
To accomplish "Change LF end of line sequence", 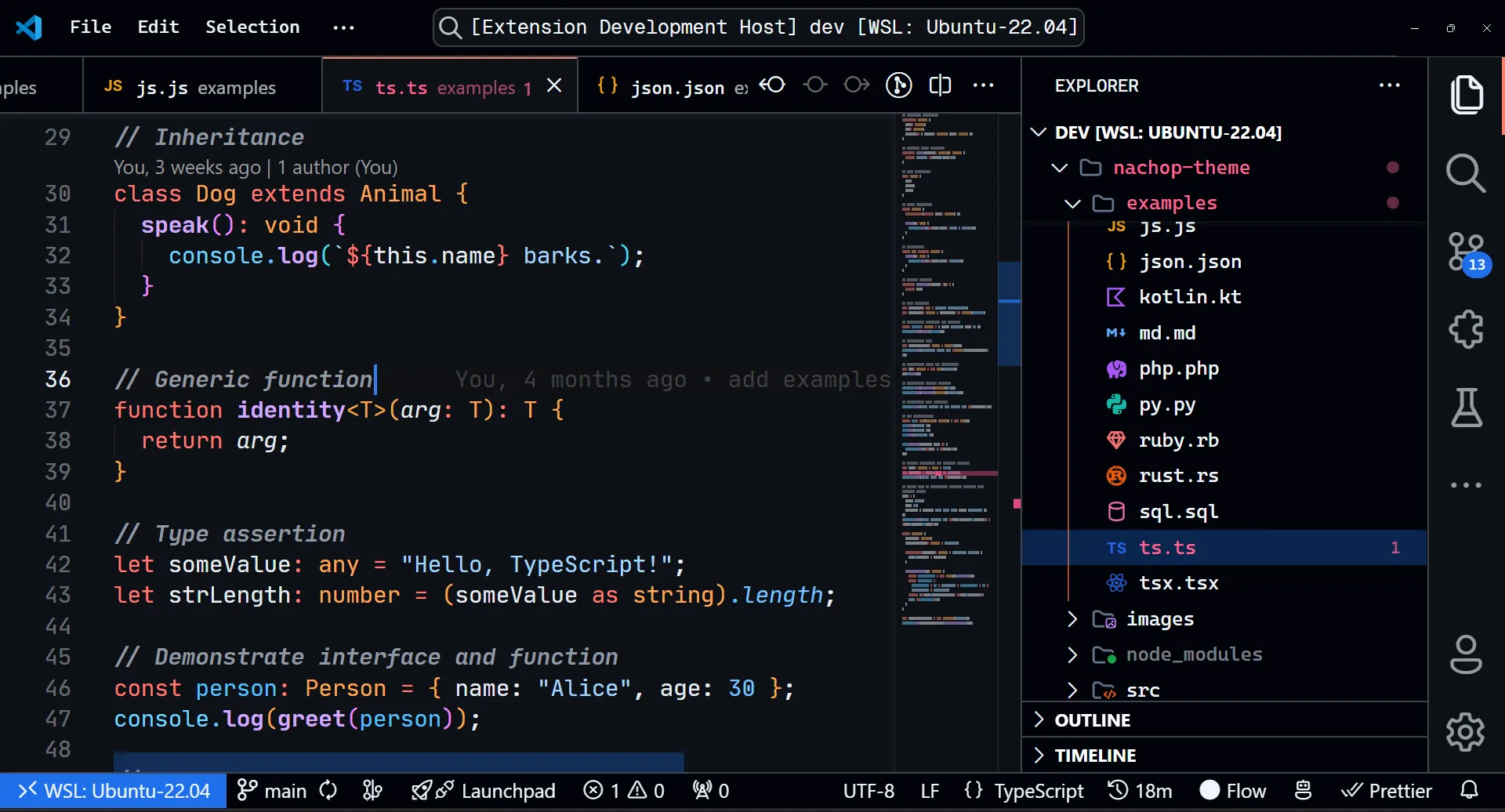I will 930,791.
